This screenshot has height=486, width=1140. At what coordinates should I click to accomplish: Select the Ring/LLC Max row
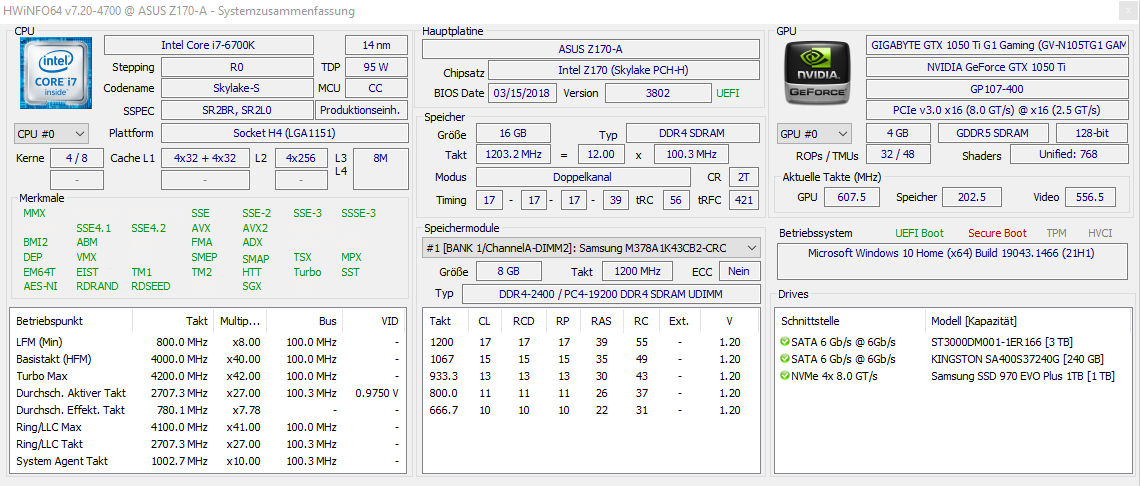(x=208, y=427)
